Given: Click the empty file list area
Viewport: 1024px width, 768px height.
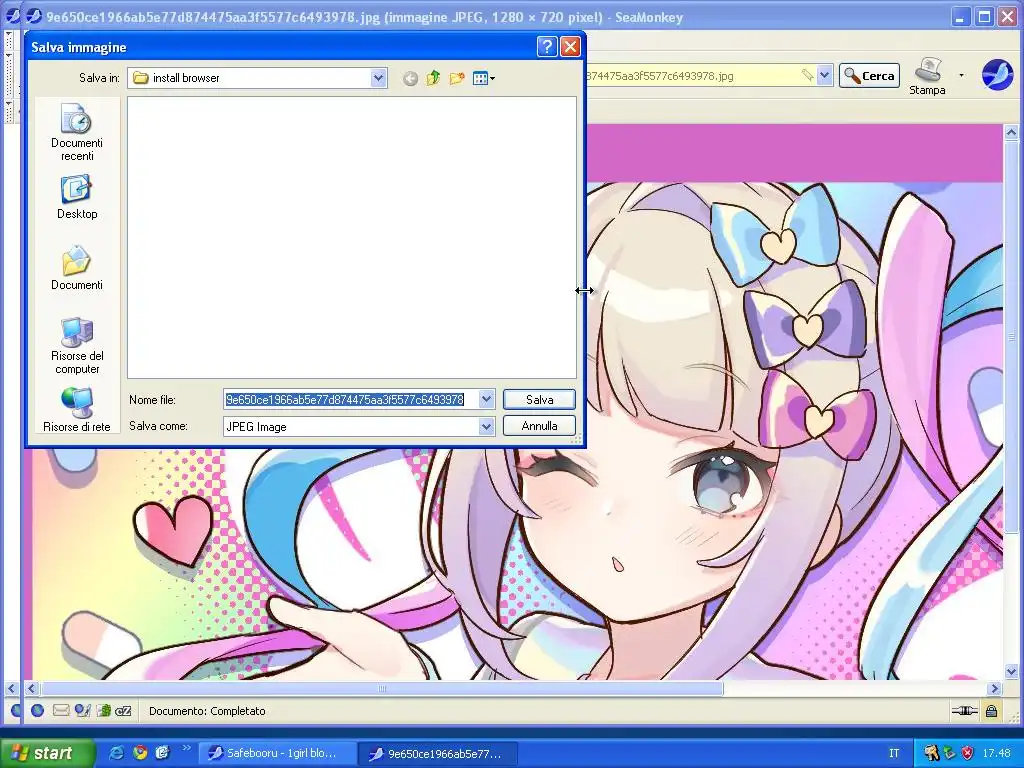Looking at the screenshot, I should pos(352,238).
